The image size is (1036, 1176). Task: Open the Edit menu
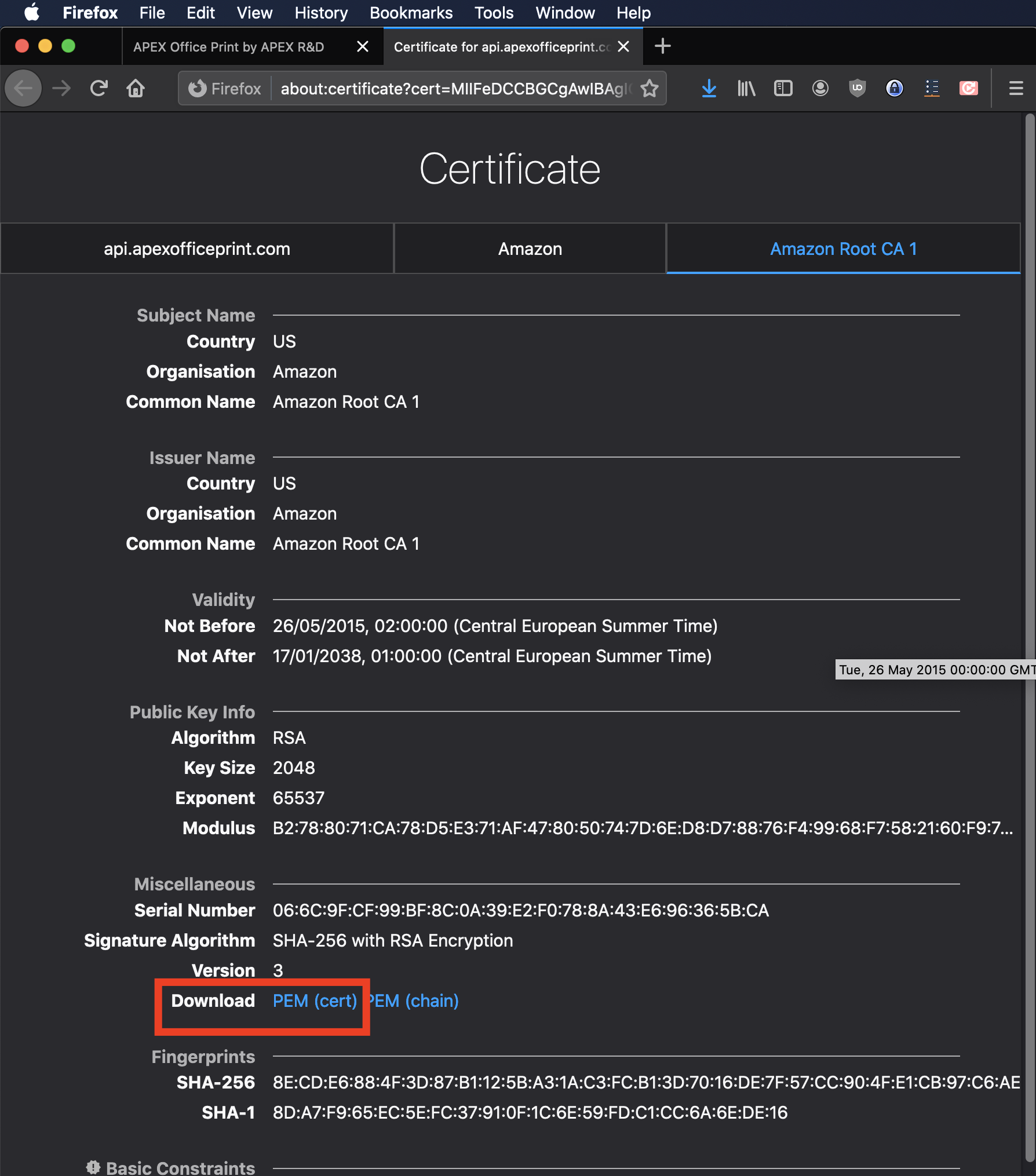click(200, 13)
